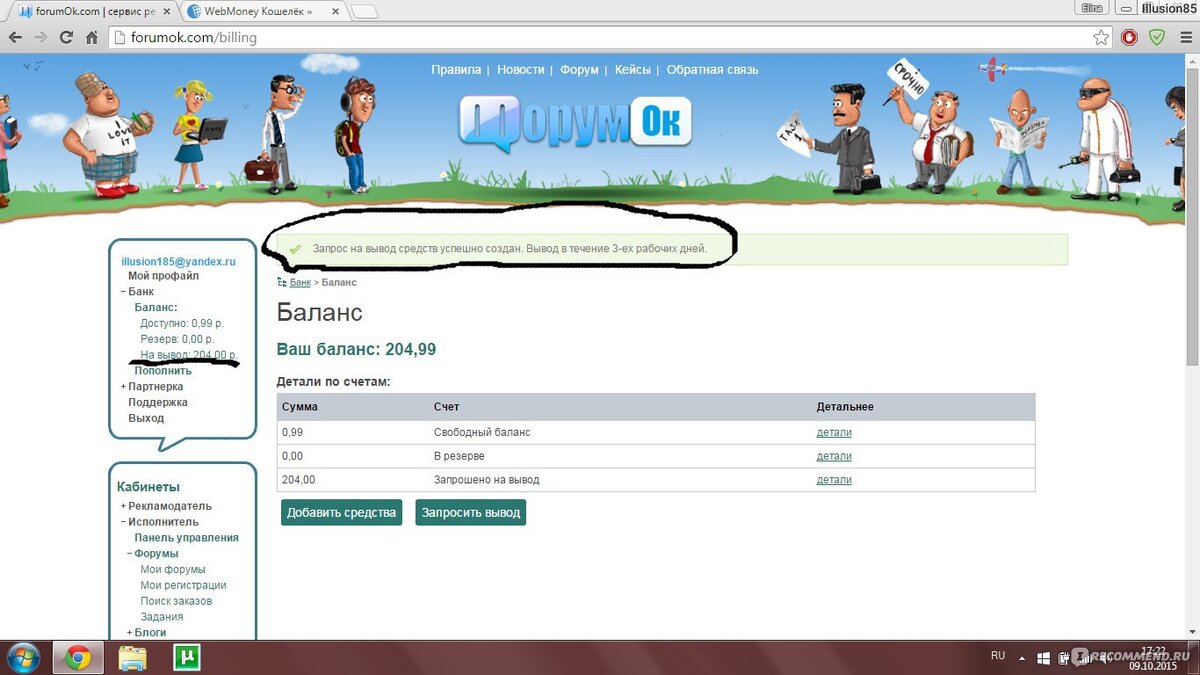Click the Windows flag tray icon
Screen dimensions: 1200x675
click(x=1045, y=657)
